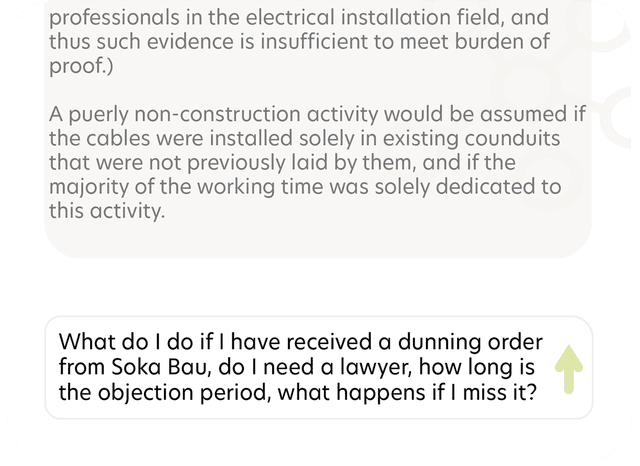The height and width of the screenshot is (466, 640).
Task: Click "dunning order" in the typed question
Action: (x=478, y=341)
